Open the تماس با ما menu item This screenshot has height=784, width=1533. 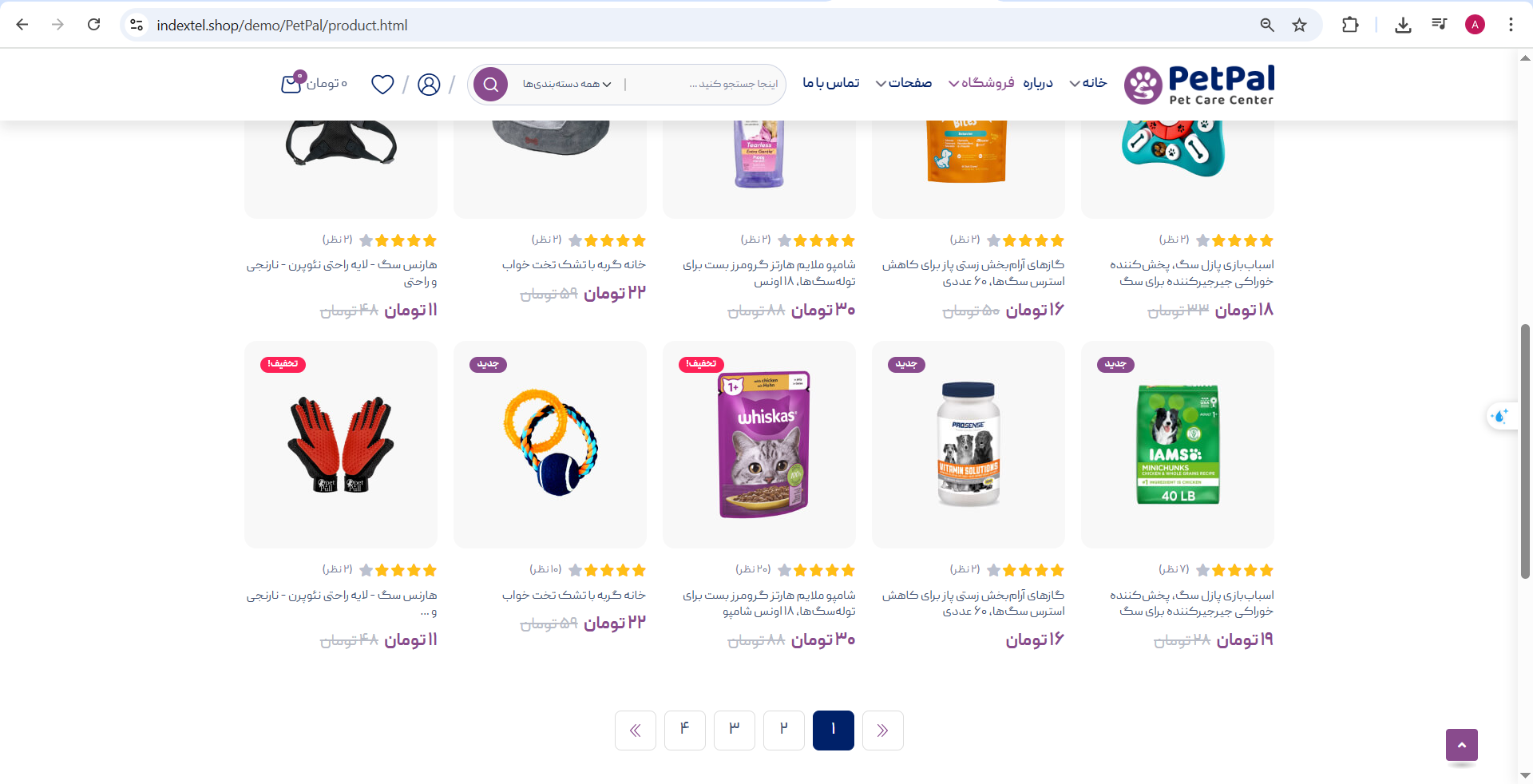pyautogui.click(x=830, y=83)
